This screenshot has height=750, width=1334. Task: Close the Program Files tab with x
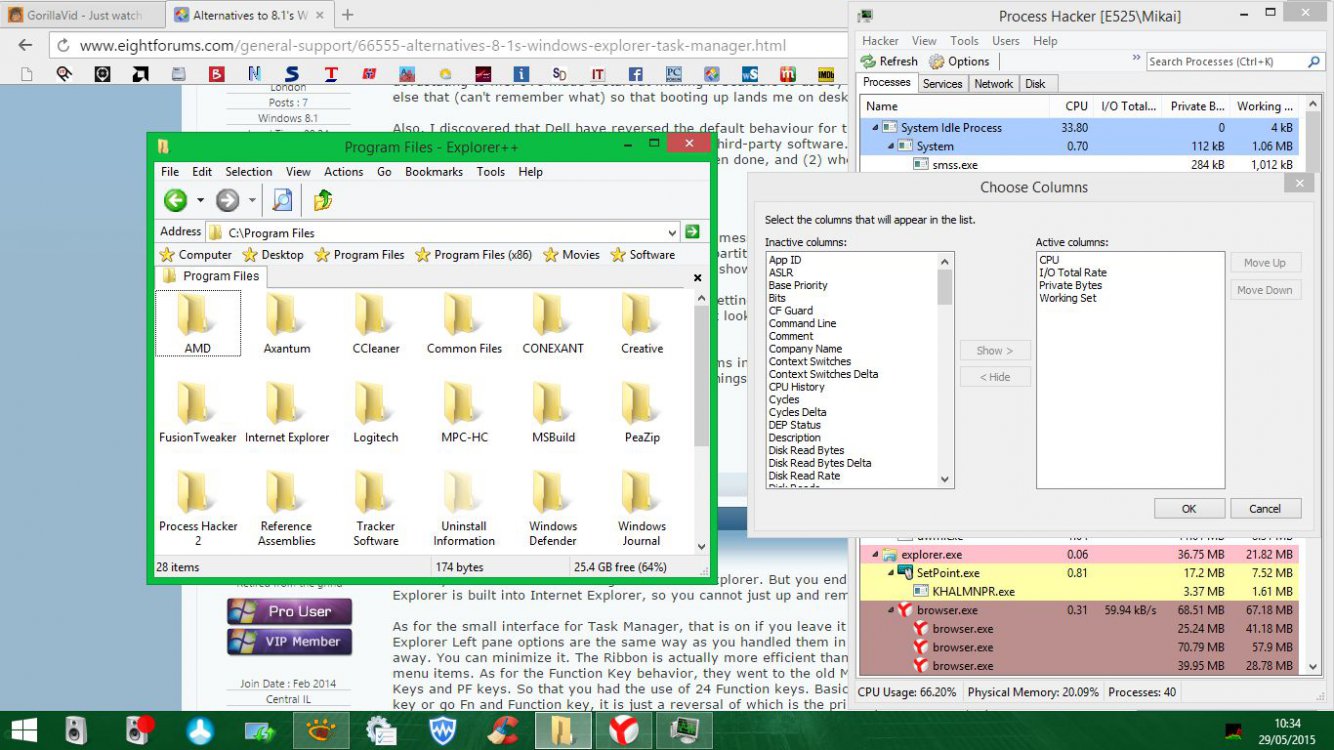coord(698,278)
